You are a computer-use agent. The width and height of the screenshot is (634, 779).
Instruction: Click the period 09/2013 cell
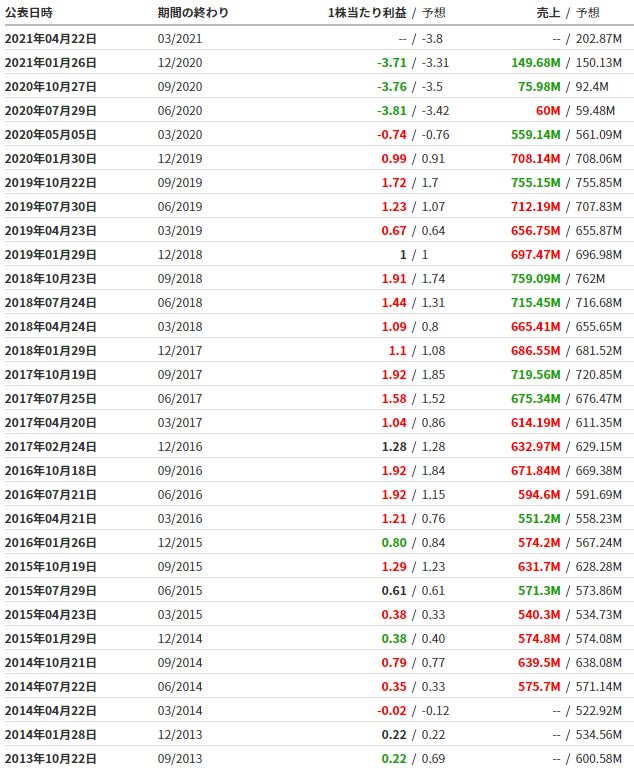[x=180, y=759]
